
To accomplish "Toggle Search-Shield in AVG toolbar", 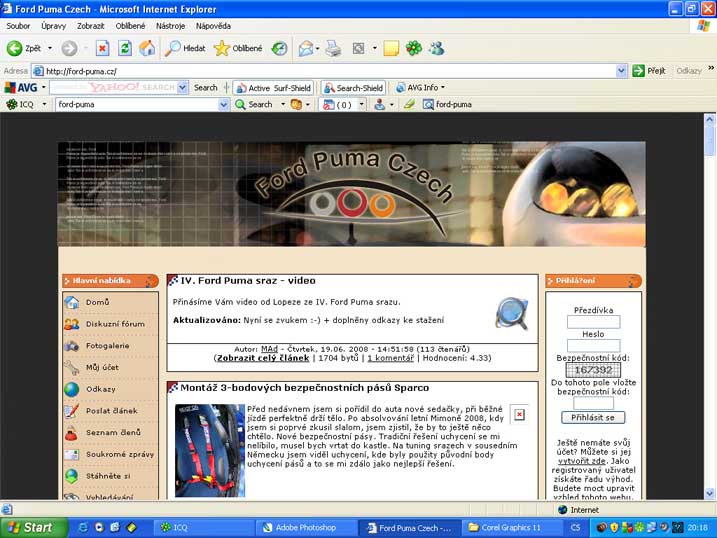I will coord(353,88).
